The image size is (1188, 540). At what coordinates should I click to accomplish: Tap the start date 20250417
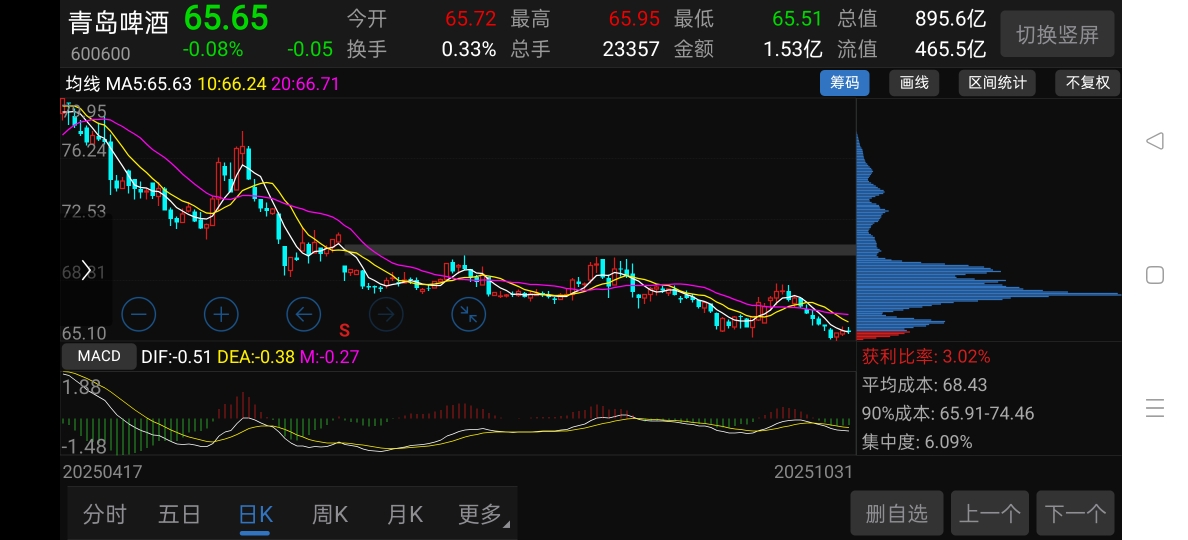pyautogui.click(x=102, y=472)
